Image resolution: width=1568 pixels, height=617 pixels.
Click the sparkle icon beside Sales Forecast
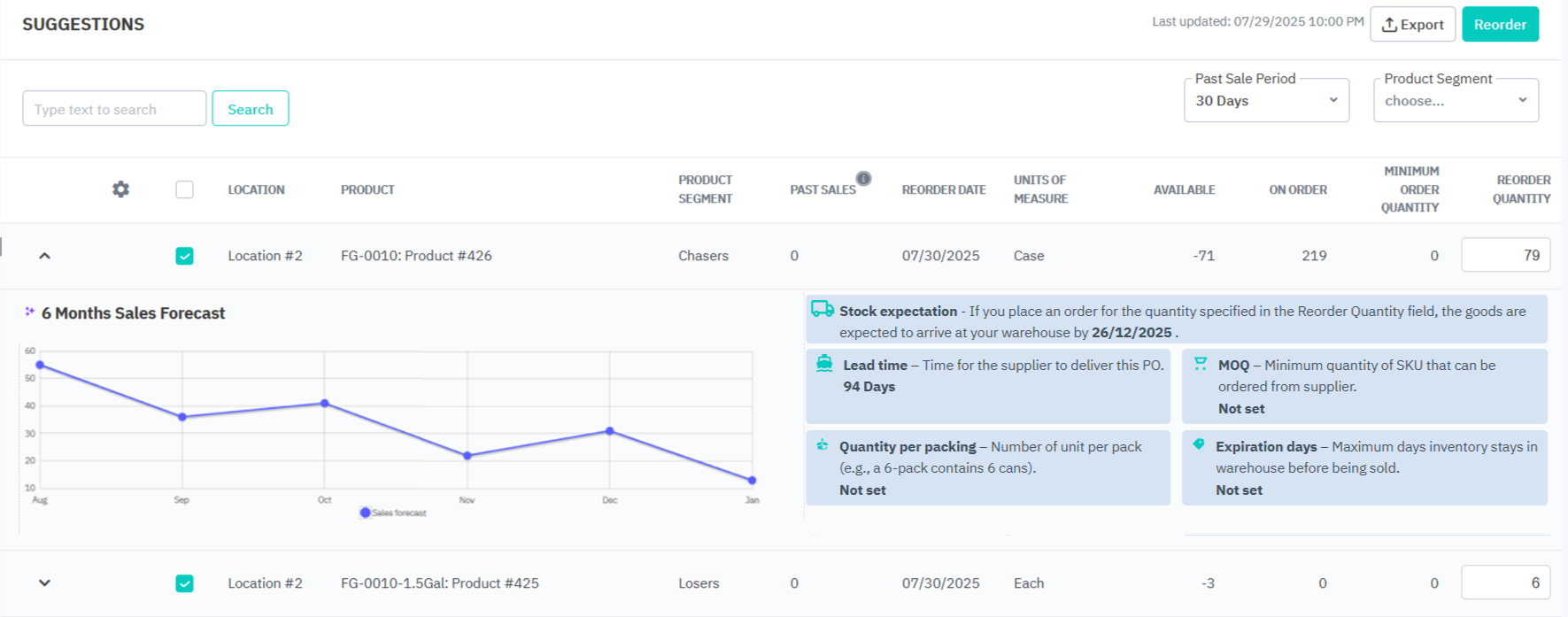click(x=30, y=312)
